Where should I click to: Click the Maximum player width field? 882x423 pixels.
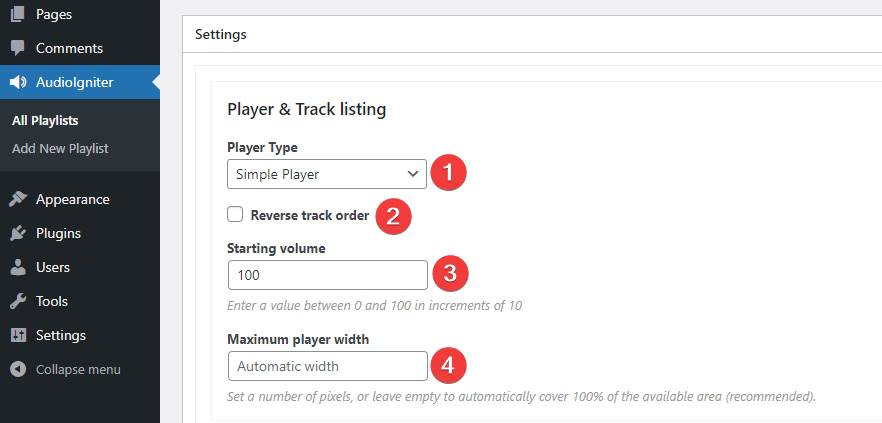pyautogui.click(x=327, y=366)
